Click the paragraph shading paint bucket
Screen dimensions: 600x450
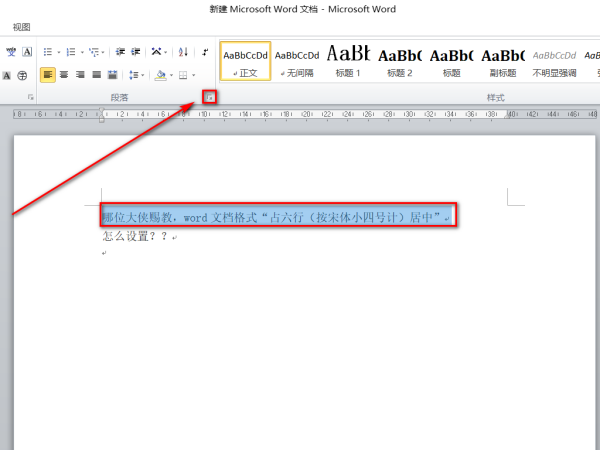point(161,75)
